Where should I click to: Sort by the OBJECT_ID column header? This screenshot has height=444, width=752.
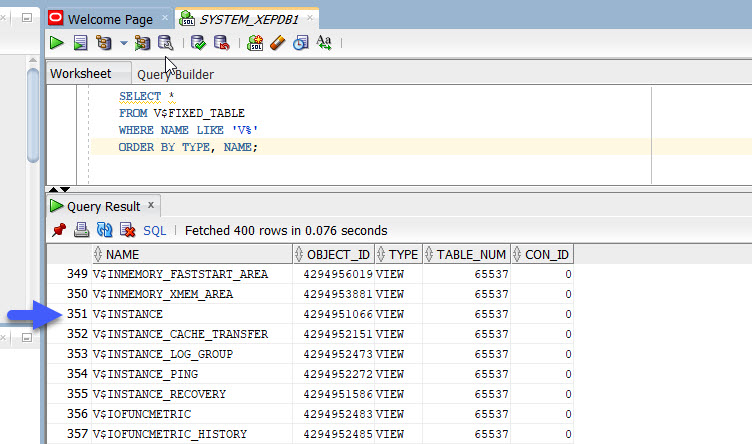[x=334, y=255]
